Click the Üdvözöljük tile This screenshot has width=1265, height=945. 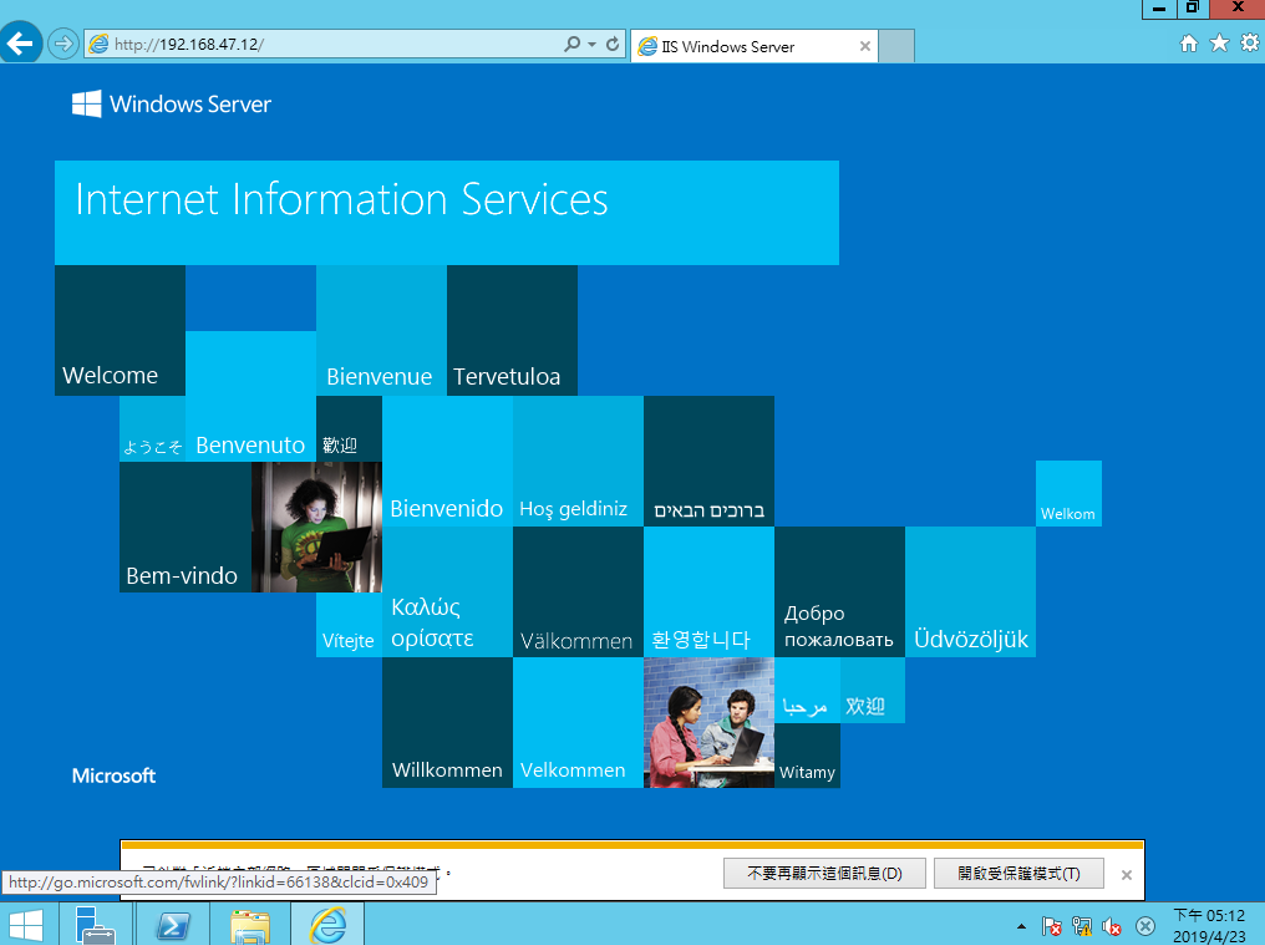tap(970, 592)
